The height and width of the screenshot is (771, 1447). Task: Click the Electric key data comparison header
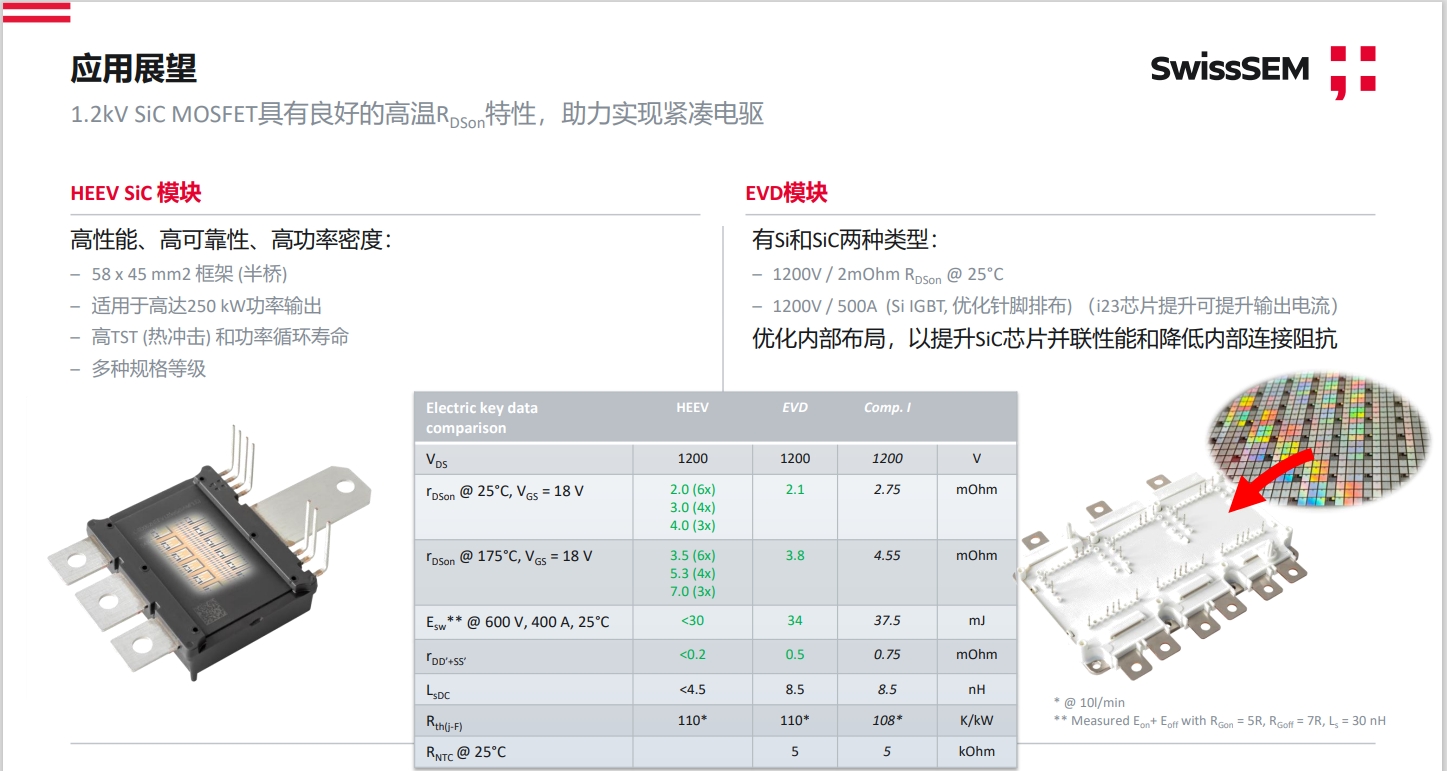coord(482,417)
